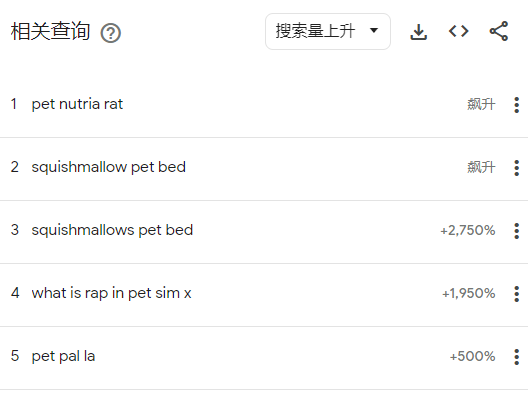
Task: Click the +500% growth value
Action: 472,357
